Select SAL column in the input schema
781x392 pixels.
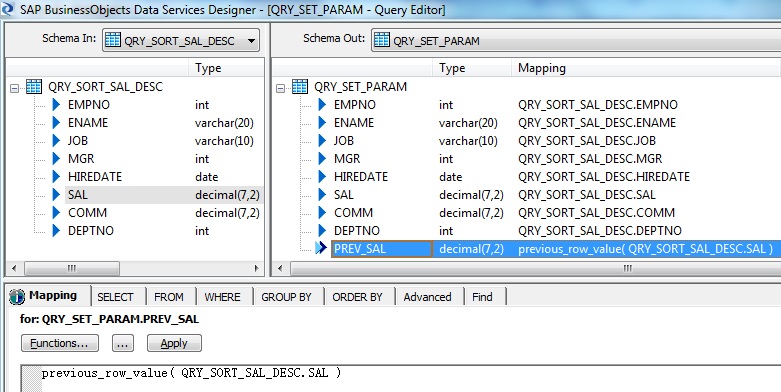click(x=78, y=195)
